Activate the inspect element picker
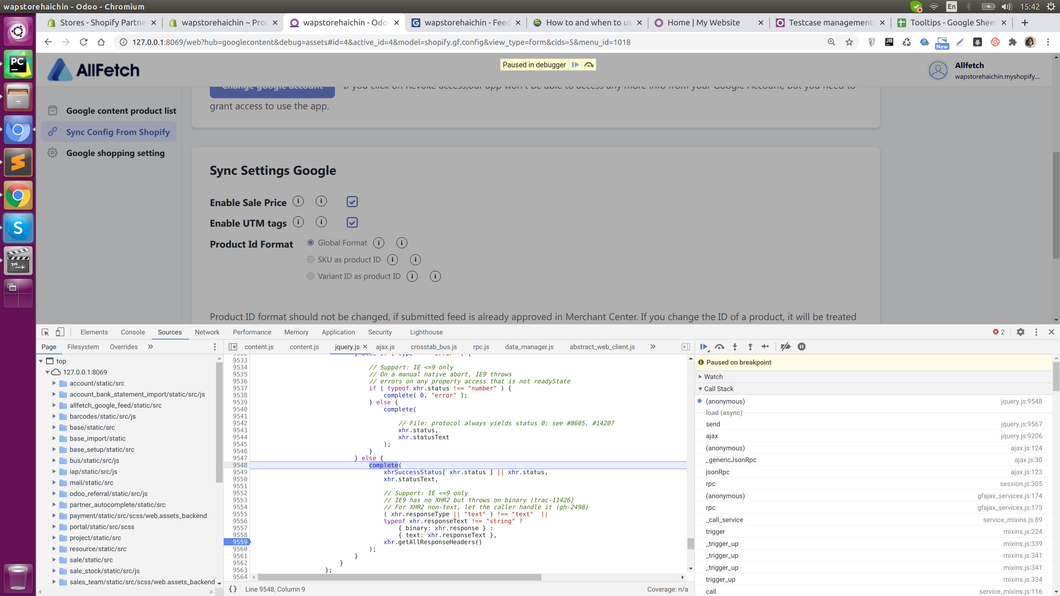The image size is (1060, 596). (x=45, y=332)
